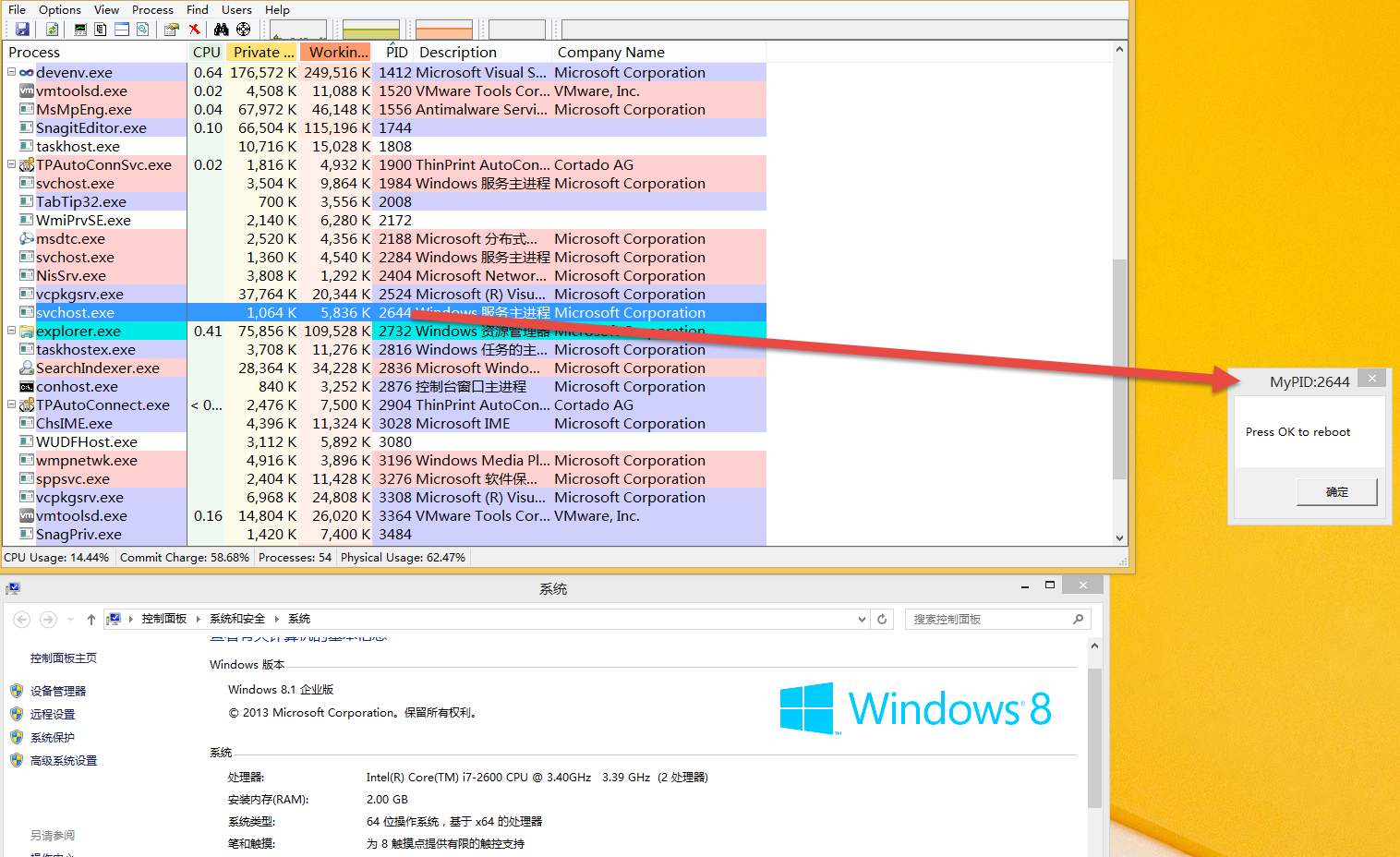This screenshot has width=1400, height=857.
Task: Click the SearchIndexer.exe process icon
Action: [27, 368]
